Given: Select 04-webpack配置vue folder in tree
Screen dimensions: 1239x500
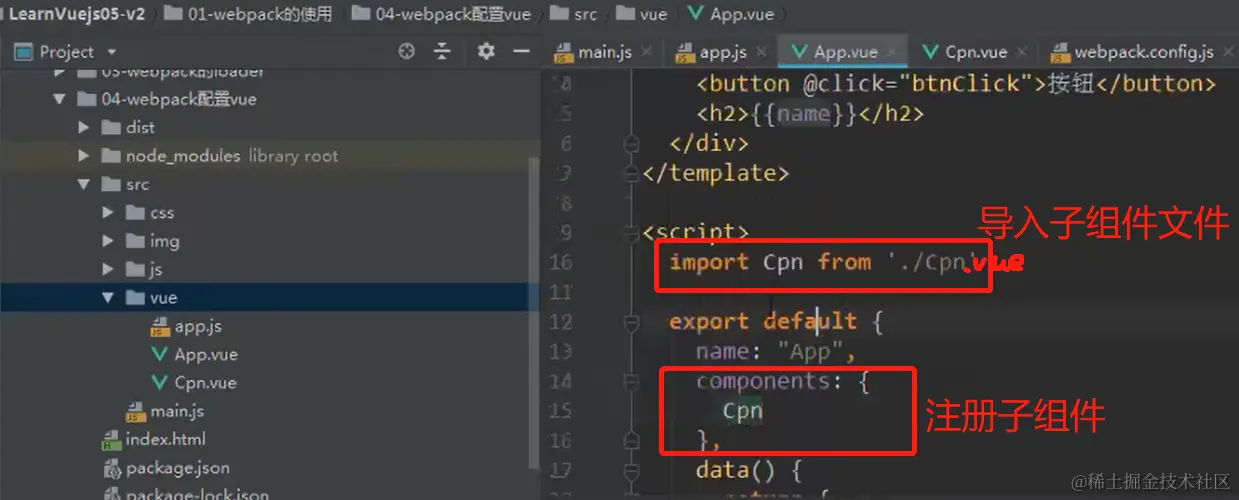Looking at the screenshot, I should pyautogui.click(x=167, y=99).
